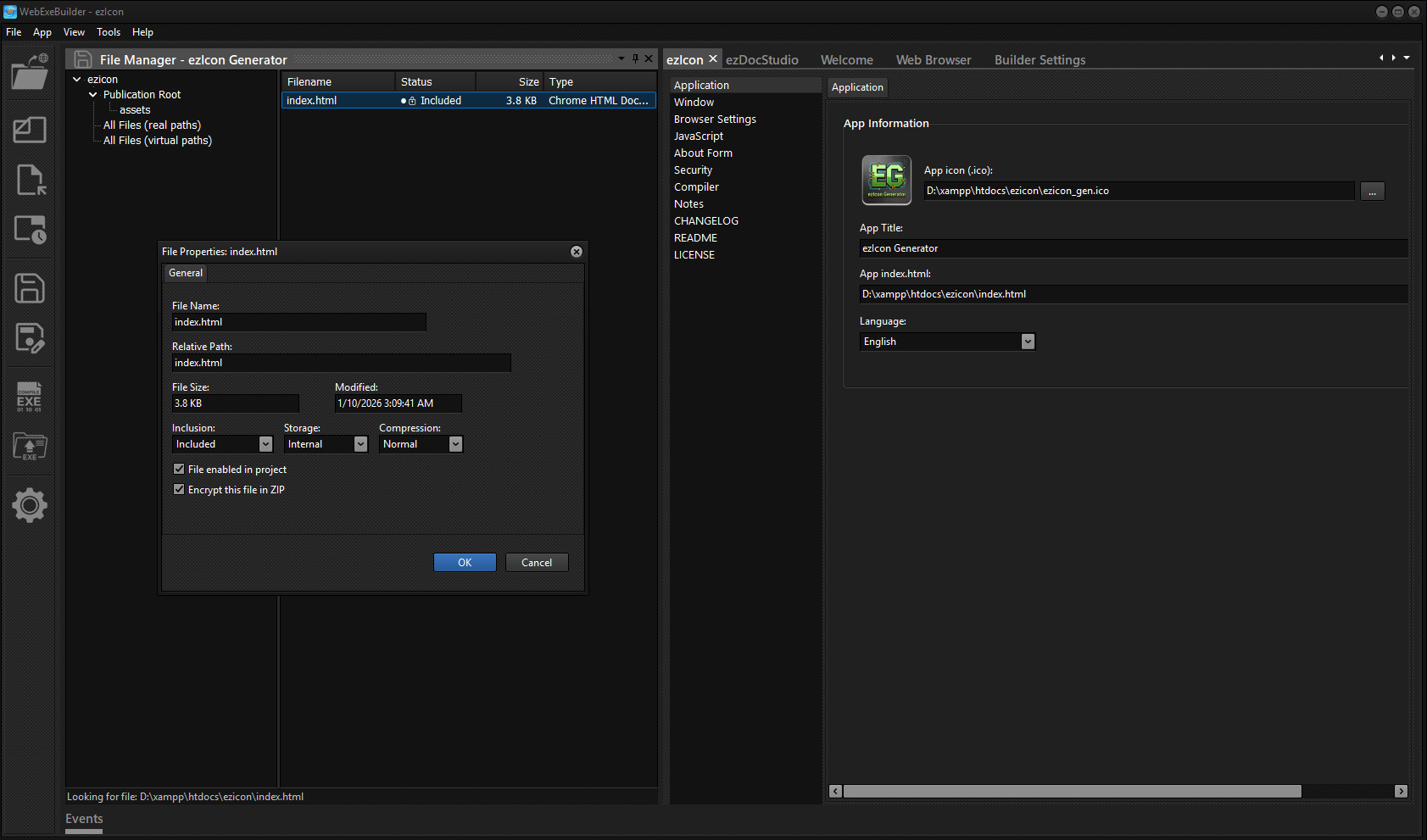Open the Compression dropdown
1427x840 pixels.
455,444
